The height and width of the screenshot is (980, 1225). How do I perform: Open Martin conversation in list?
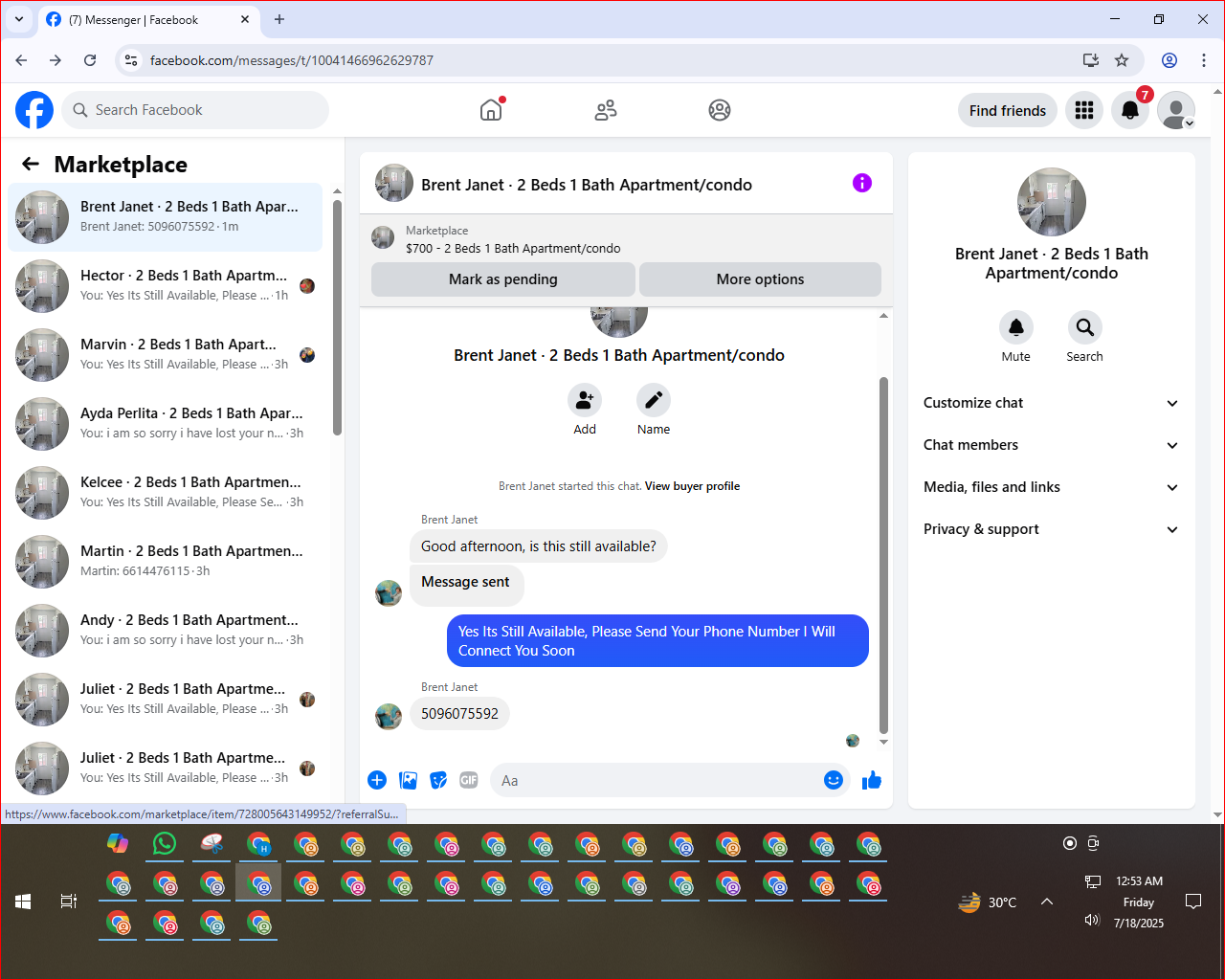tap(166, 562)
